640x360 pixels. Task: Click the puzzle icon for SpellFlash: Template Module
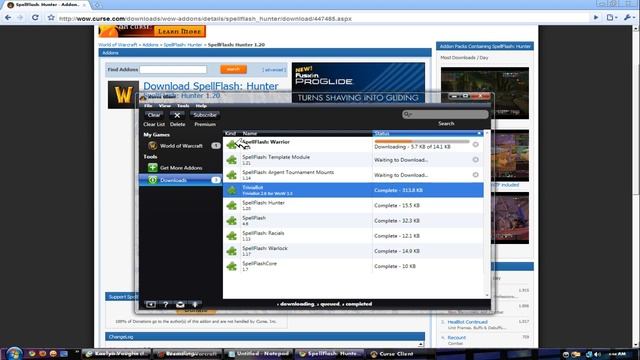[x=232, y=160]
